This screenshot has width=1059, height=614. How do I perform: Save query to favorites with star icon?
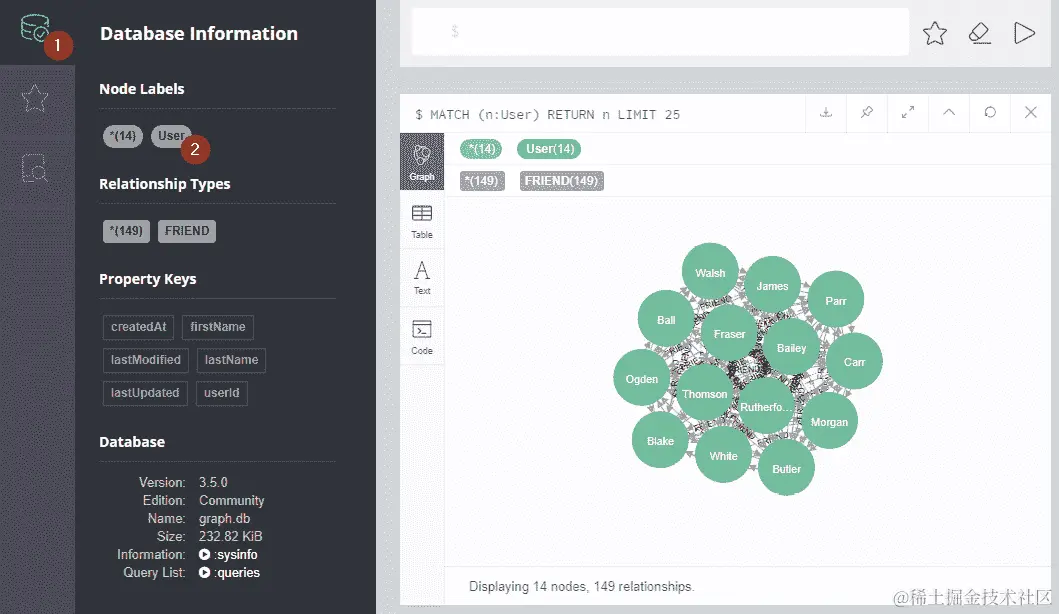(935, 32)
